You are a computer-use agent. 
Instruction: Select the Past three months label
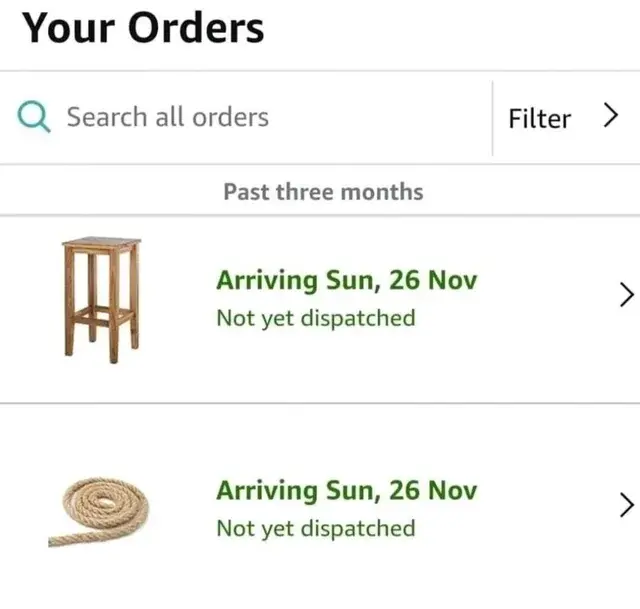pos(323,191)
